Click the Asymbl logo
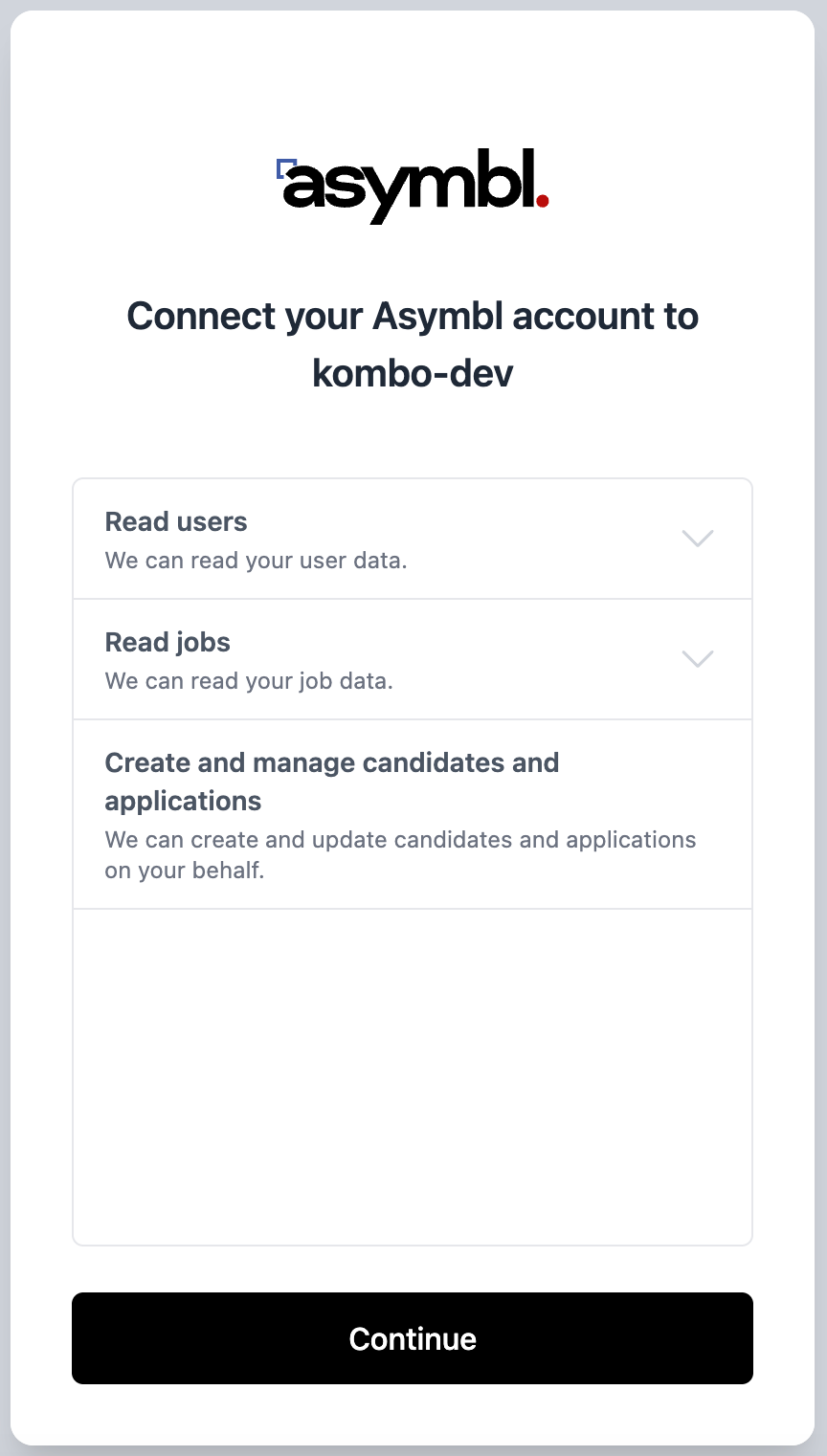827x1456 pixels. click(413, 186)
